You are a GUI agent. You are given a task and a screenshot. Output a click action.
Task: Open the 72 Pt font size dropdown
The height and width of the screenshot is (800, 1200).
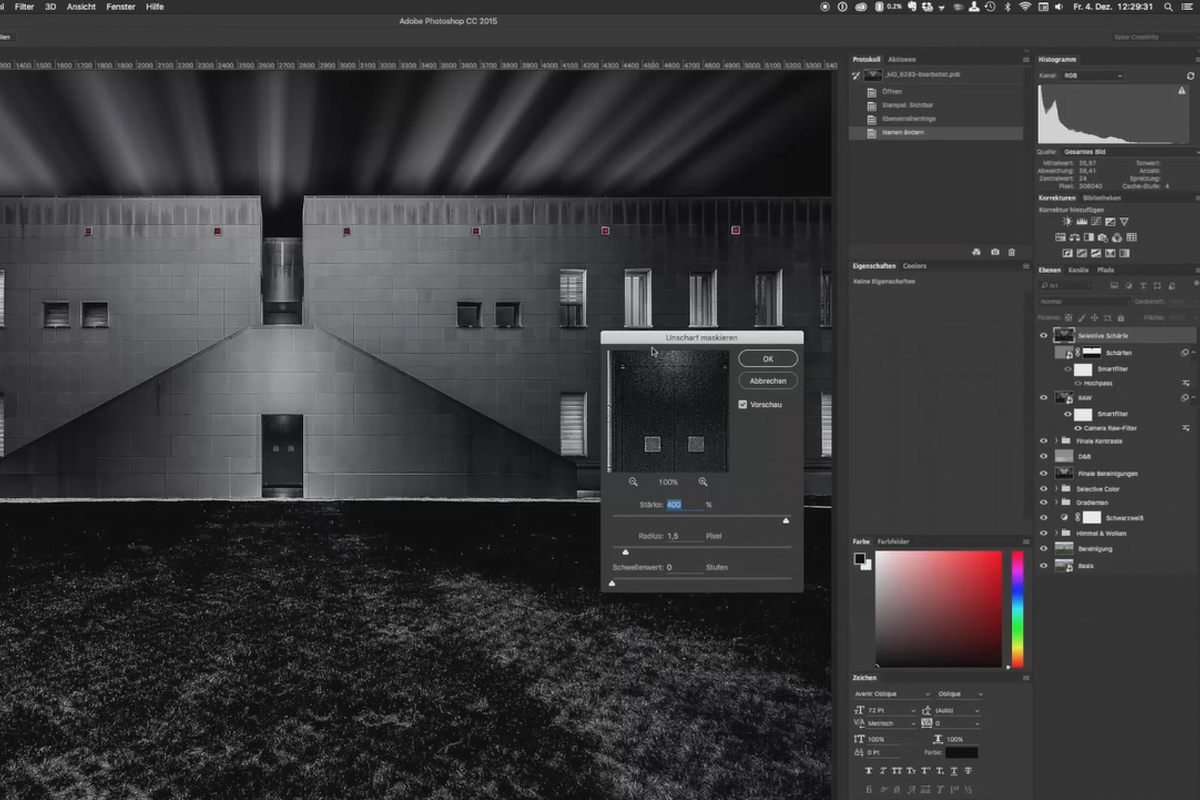(891, 709)
